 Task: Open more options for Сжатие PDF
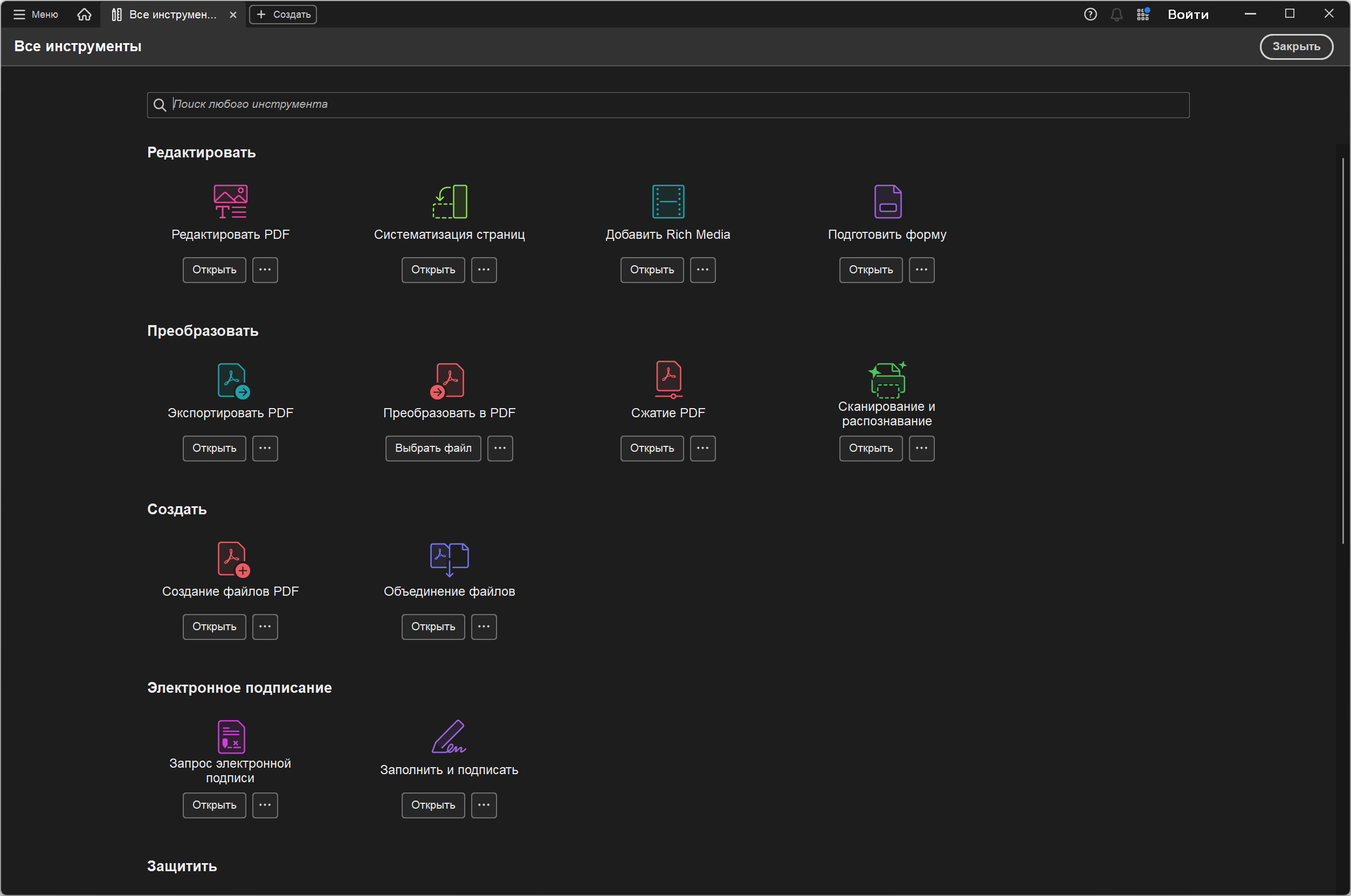[702, 448]
